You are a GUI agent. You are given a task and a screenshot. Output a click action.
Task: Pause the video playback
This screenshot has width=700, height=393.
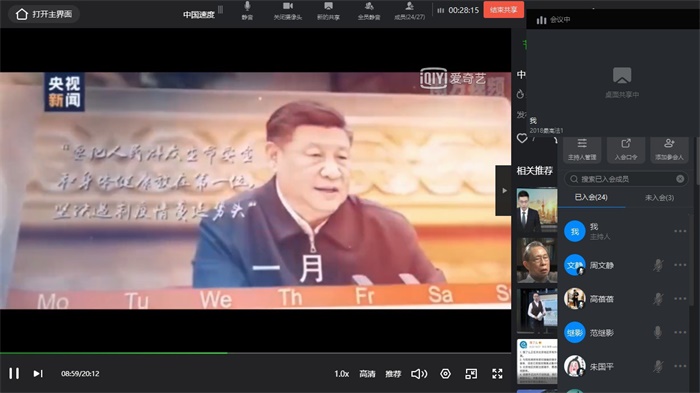click(x=14, y=373)
